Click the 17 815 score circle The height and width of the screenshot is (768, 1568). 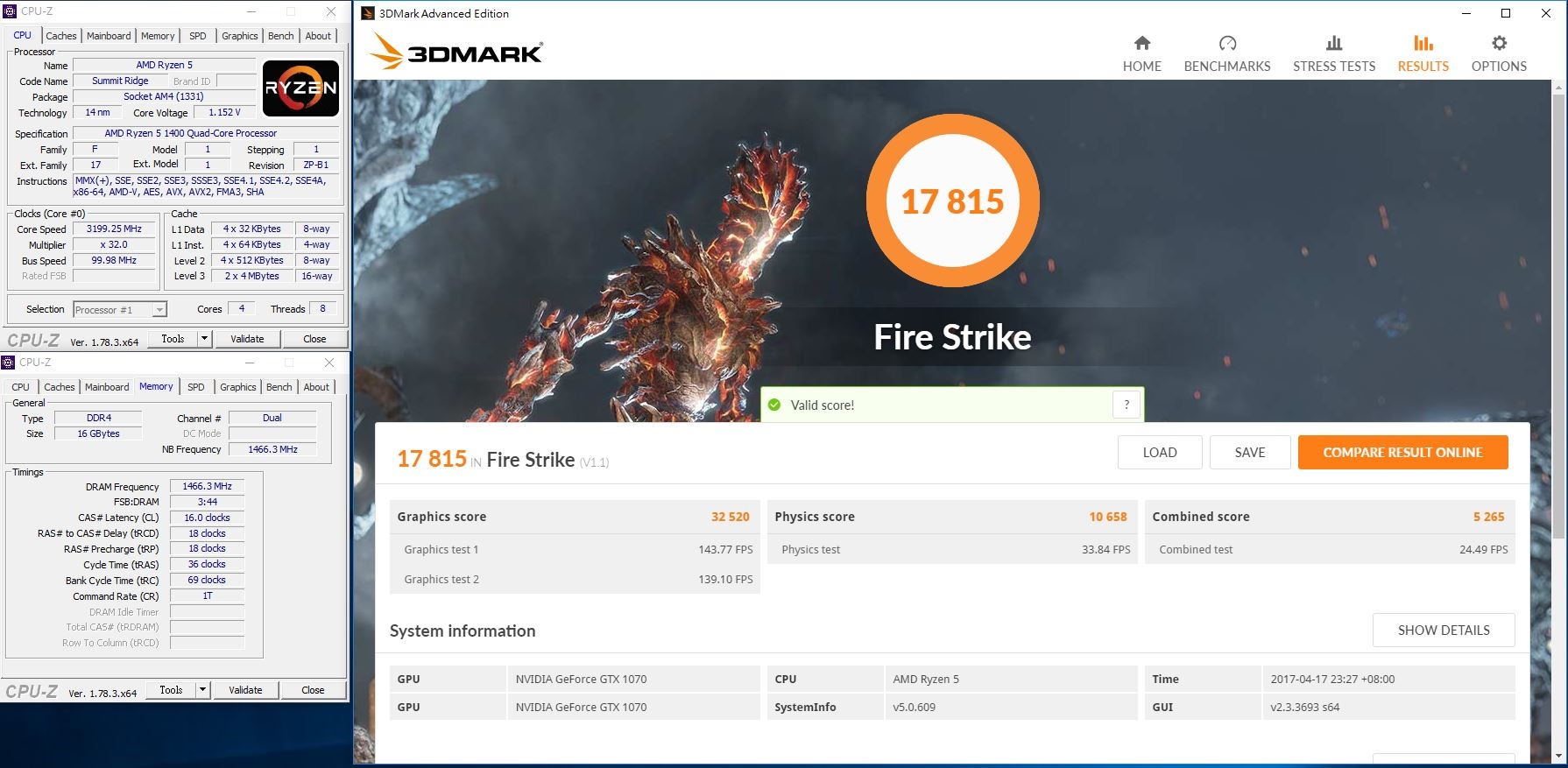[953, 202]
